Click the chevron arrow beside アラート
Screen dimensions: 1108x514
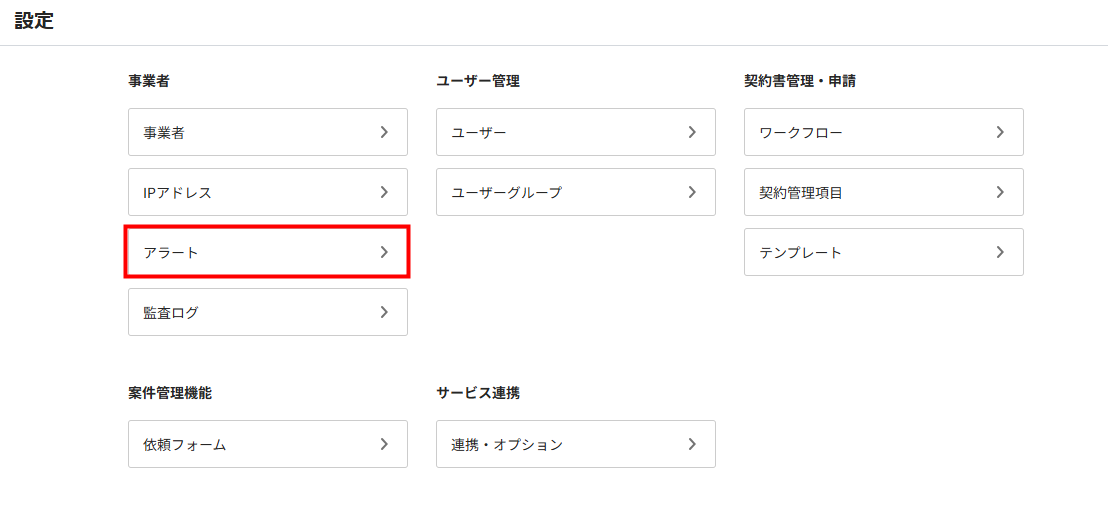click(384, 252)
